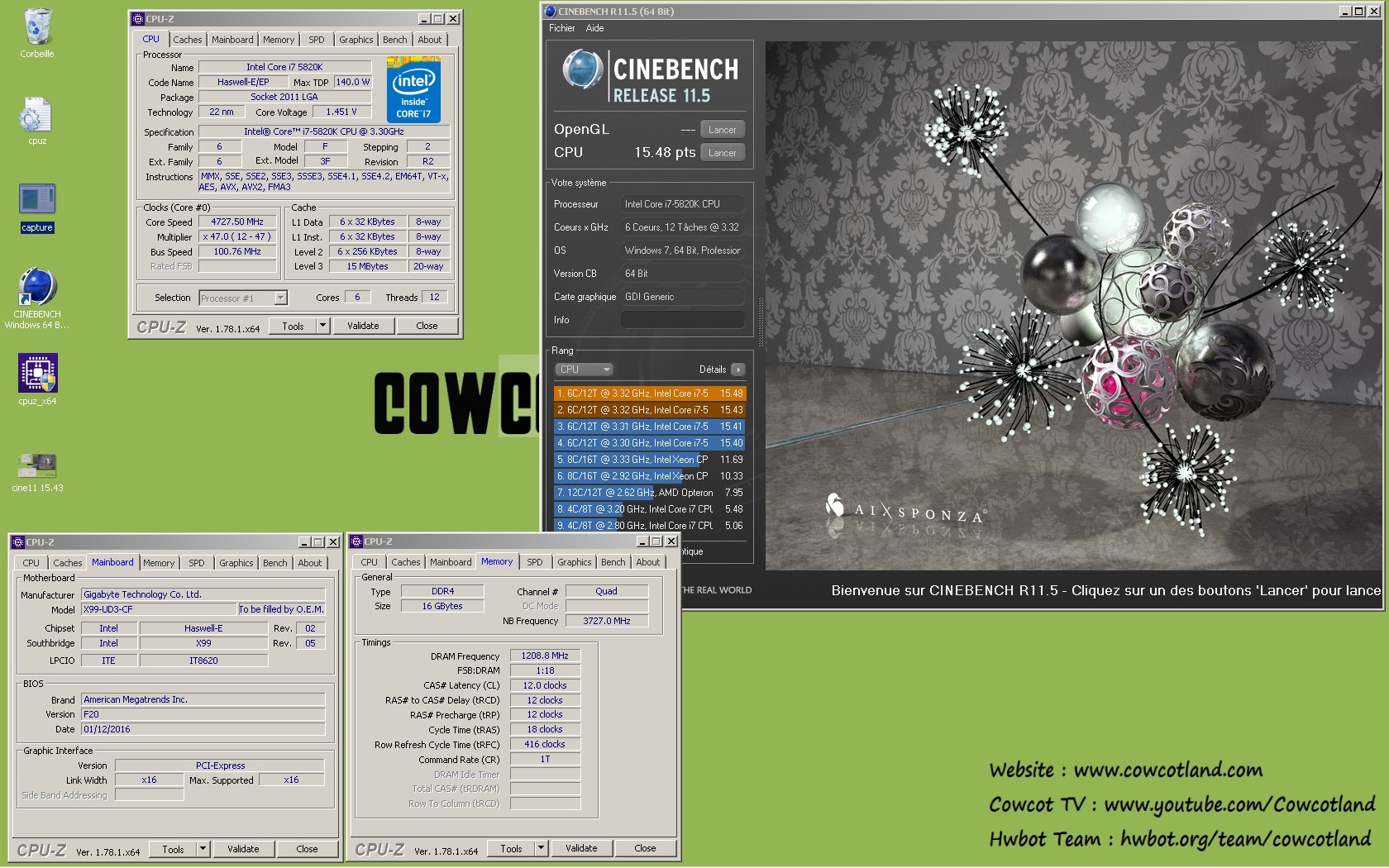Screen dimensions: 1389x868
Task: Click the Tools button in the top CPU-Z window
Action: [294, 326]
